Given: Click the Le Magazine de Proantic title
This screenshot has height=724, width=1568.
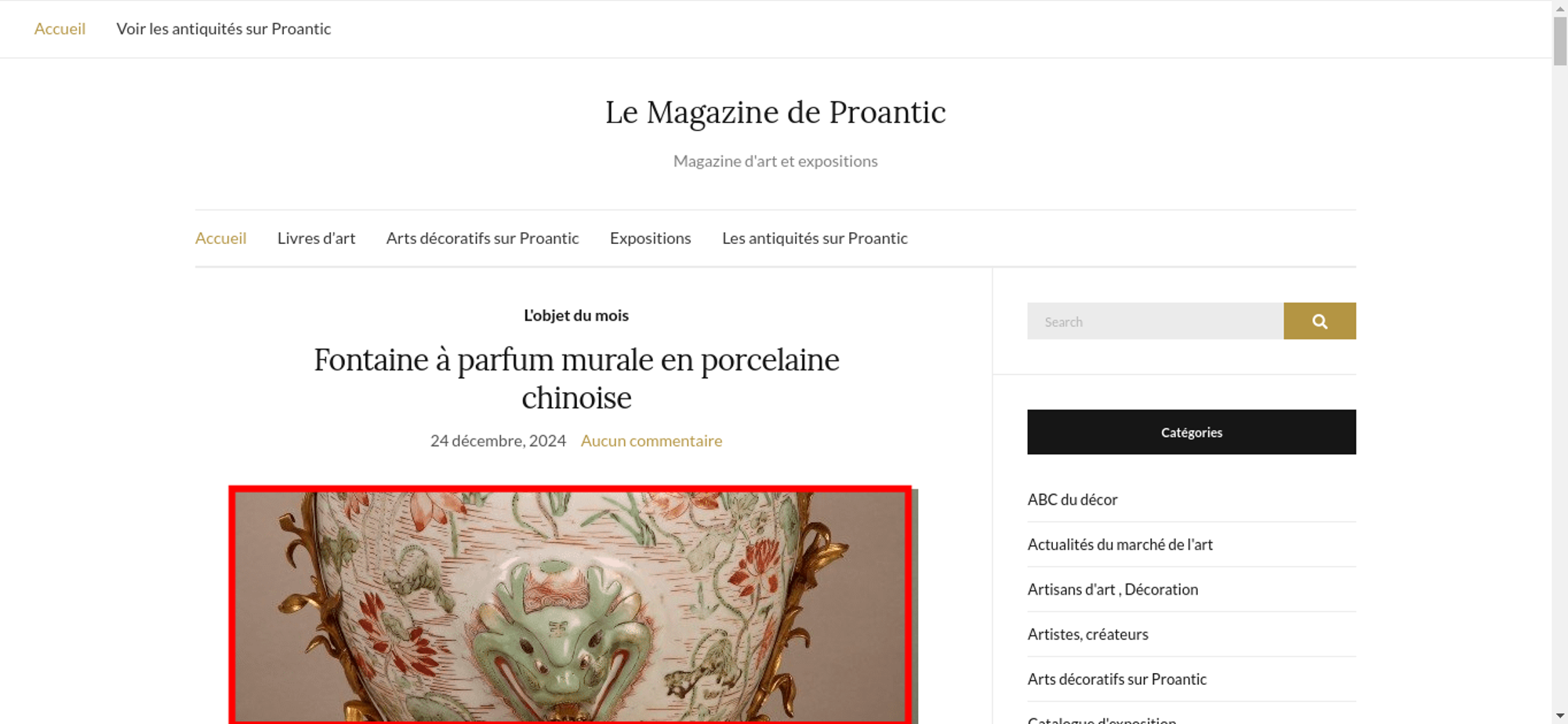Looking at the screenshot, I should (x=775, y=112).
